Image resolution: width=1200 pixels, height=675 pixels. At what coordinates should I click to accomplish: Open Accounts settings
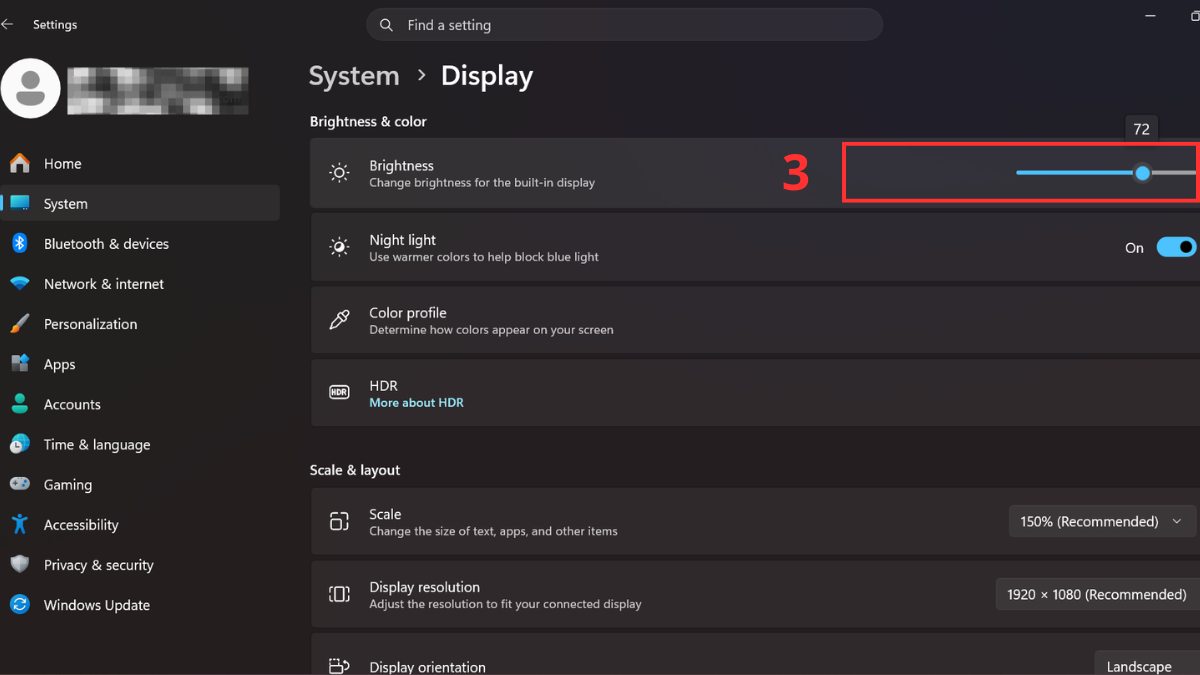point(140,404)
